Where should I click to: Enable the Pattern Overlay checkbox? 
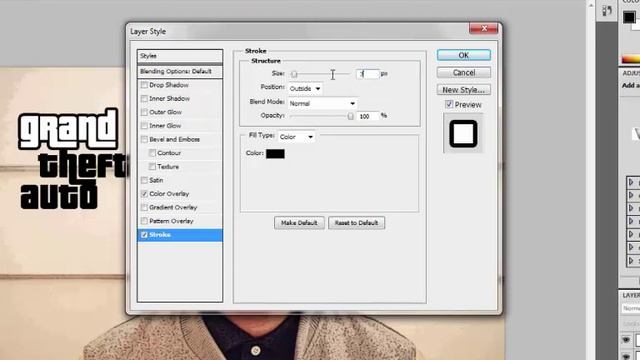pyautogui.click(x=144, y=221)
